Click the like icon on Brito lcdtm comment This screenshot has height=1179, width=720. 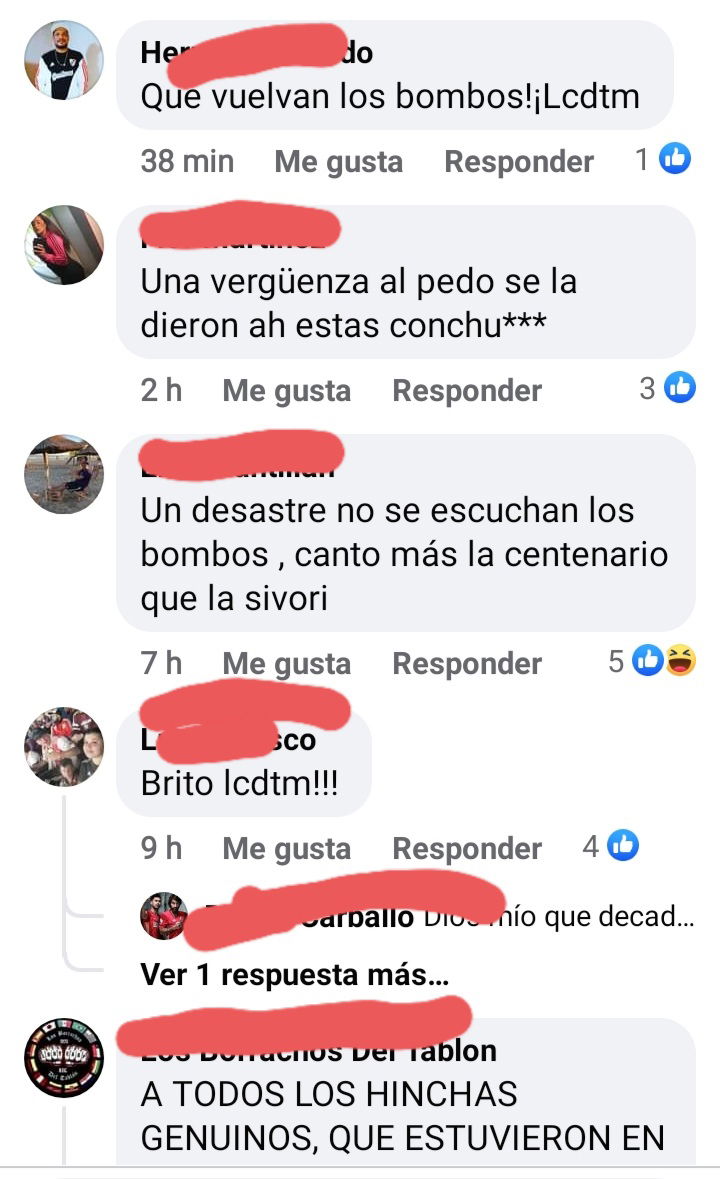623,845
